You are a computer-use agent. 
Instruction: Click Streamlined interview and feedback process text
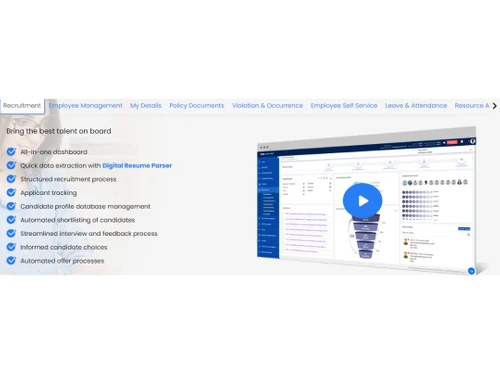[89, 234]
